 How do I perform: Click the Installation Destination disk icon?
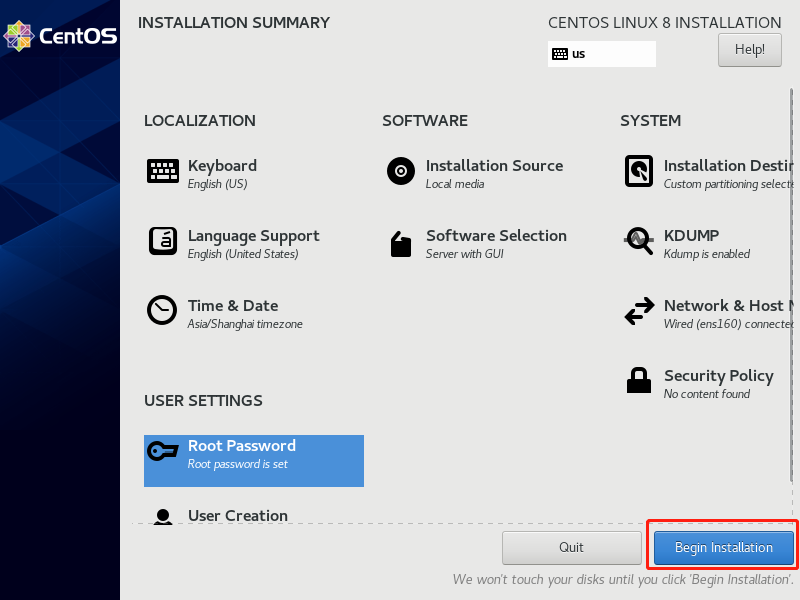tap(639, 171)
